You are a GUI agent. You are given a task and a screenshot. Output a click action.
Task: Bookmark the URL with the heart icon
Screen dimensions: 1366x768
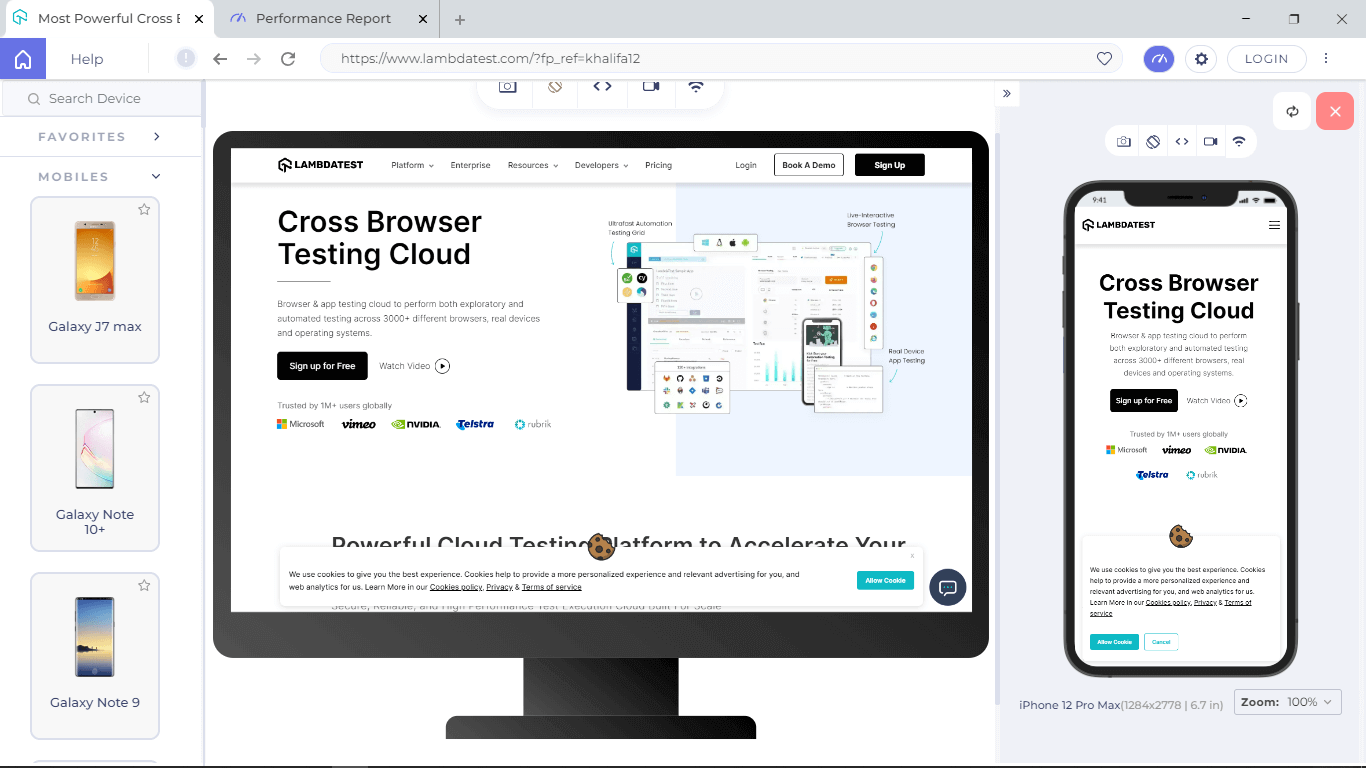(1104, 59)
